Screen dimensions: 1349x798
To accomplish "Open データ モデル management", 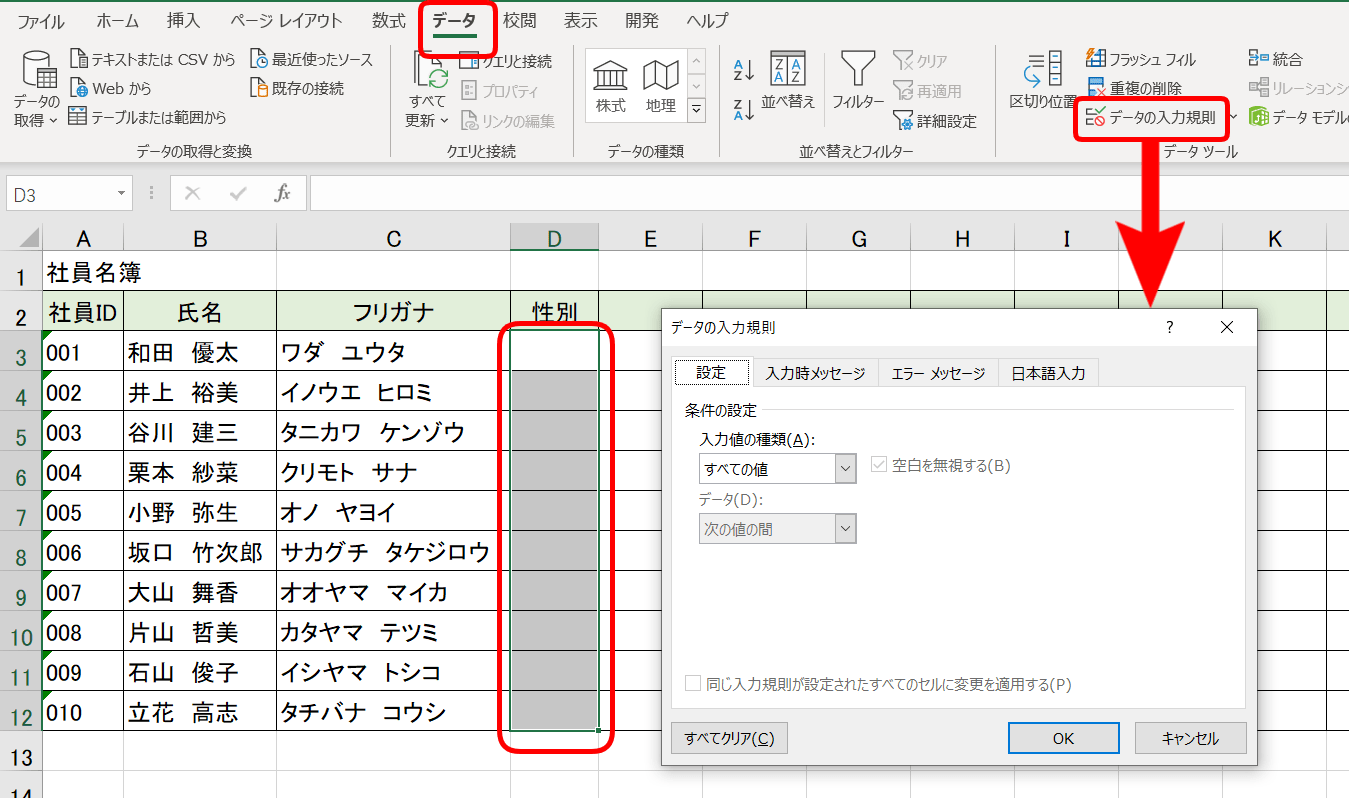I will tap(1298, 118).
